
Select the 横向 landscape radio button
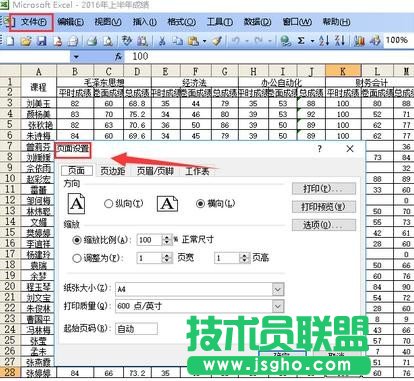[200, 203]
